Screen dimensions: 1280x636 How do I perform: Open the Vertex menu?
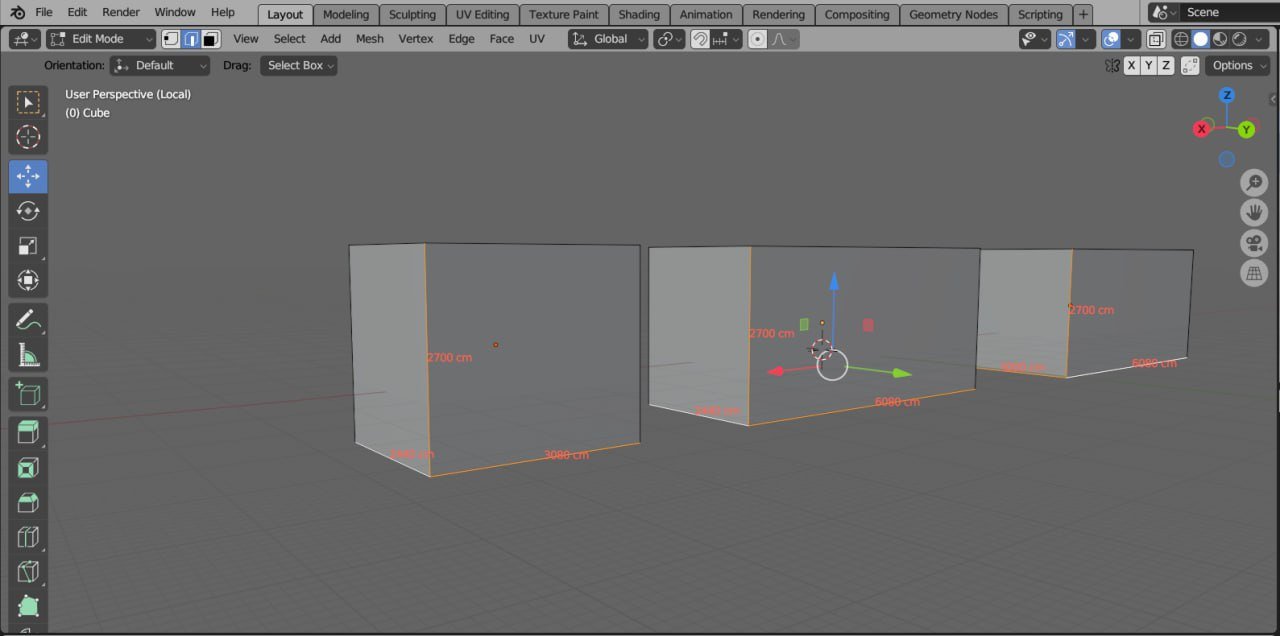[x=416, y=39]
